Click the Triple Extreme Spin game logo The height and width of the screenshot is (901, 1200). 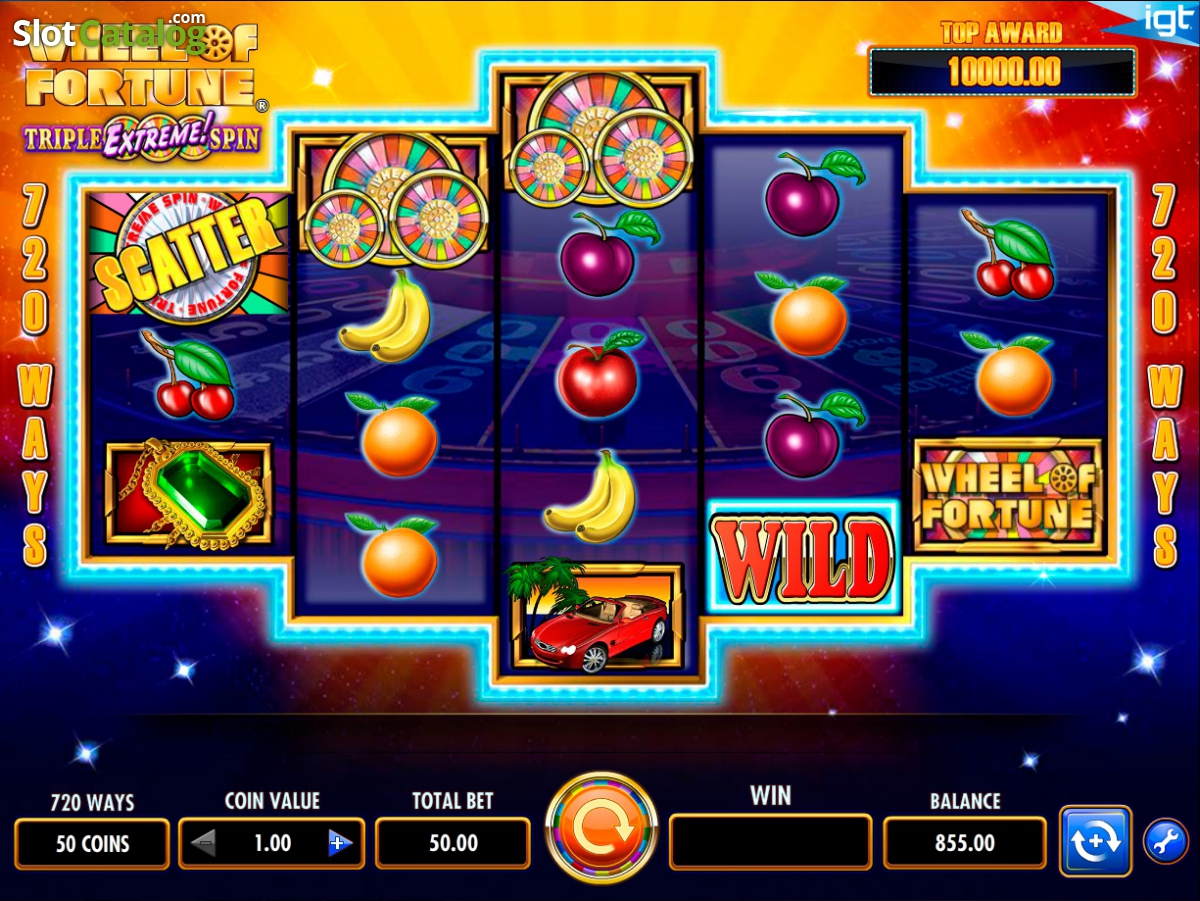pyautogui.click(x=142, y=138)
